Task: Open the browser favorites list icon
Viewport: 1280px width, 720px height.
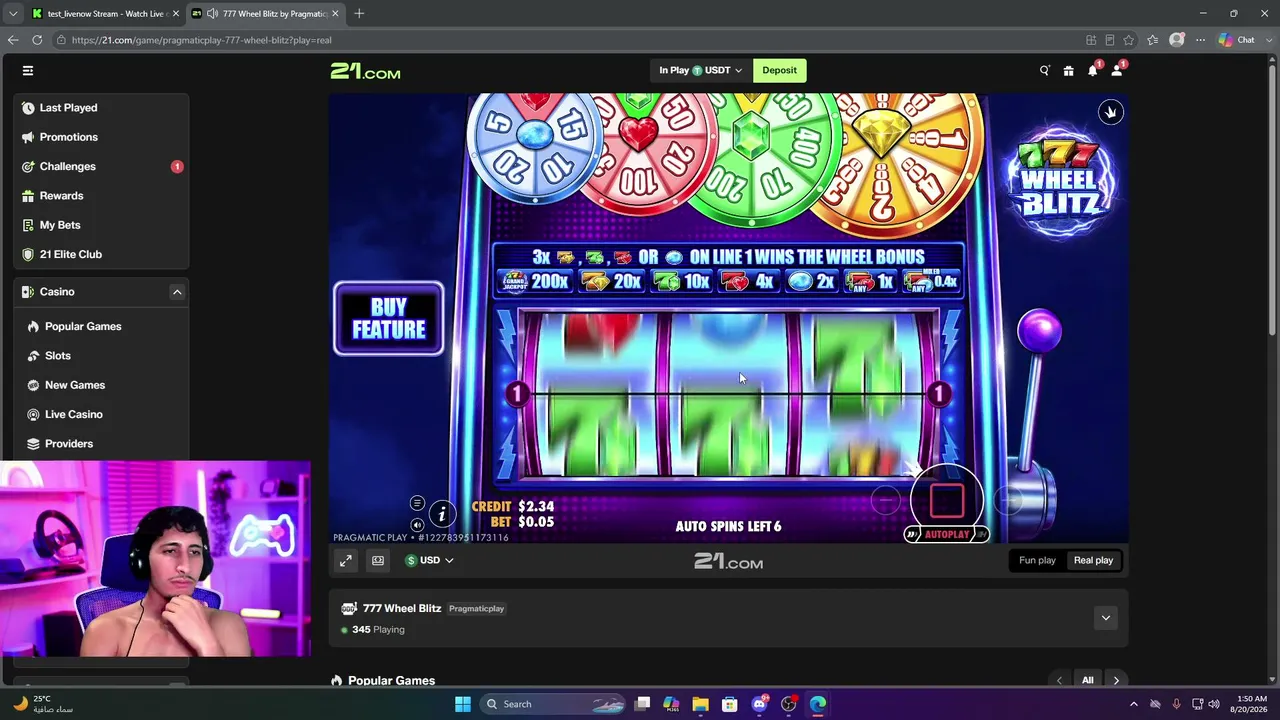Action: [1153, 40]
